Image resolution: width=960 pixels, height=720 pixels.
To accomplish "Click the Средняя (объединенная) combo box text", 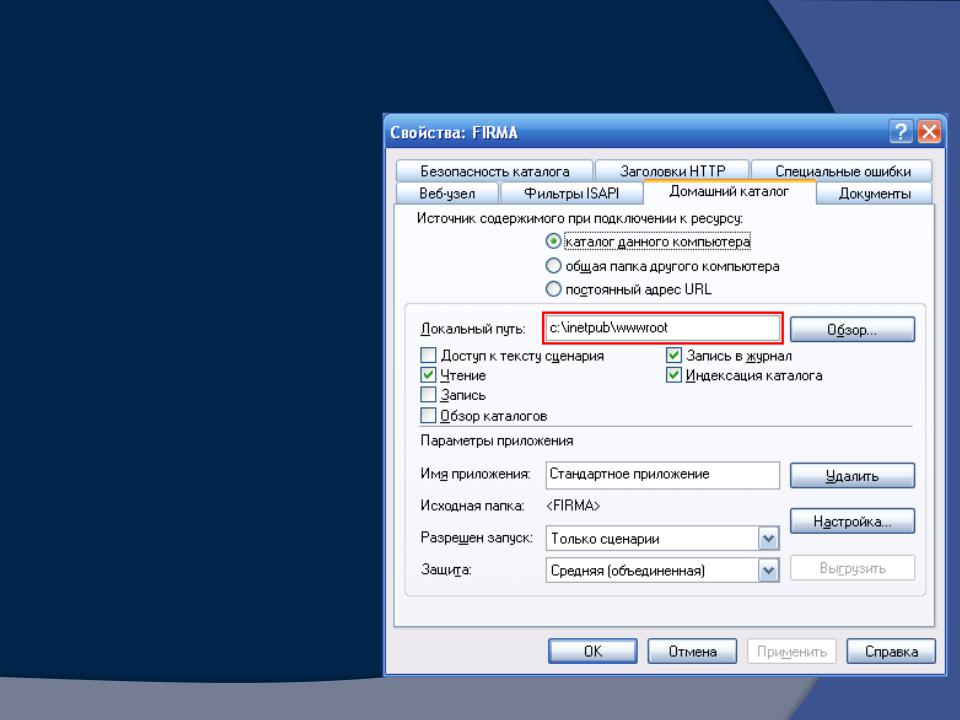I will click(x=628, y=571).
